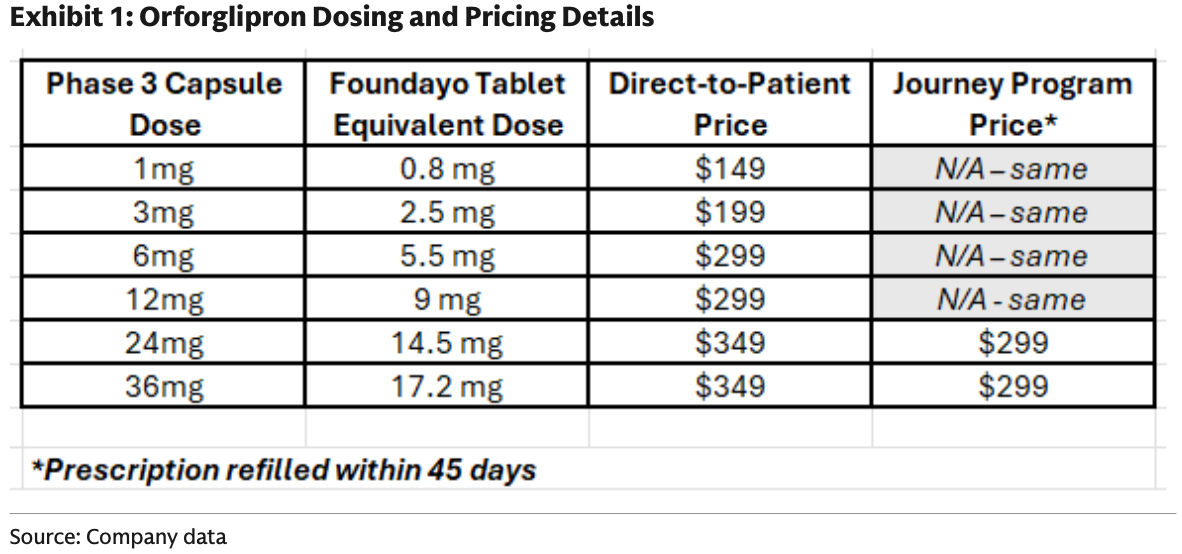Screen dimensions: 1182x554
Task: Select the 2.5 mg tablet dose cell
Action: coord(447,212)
